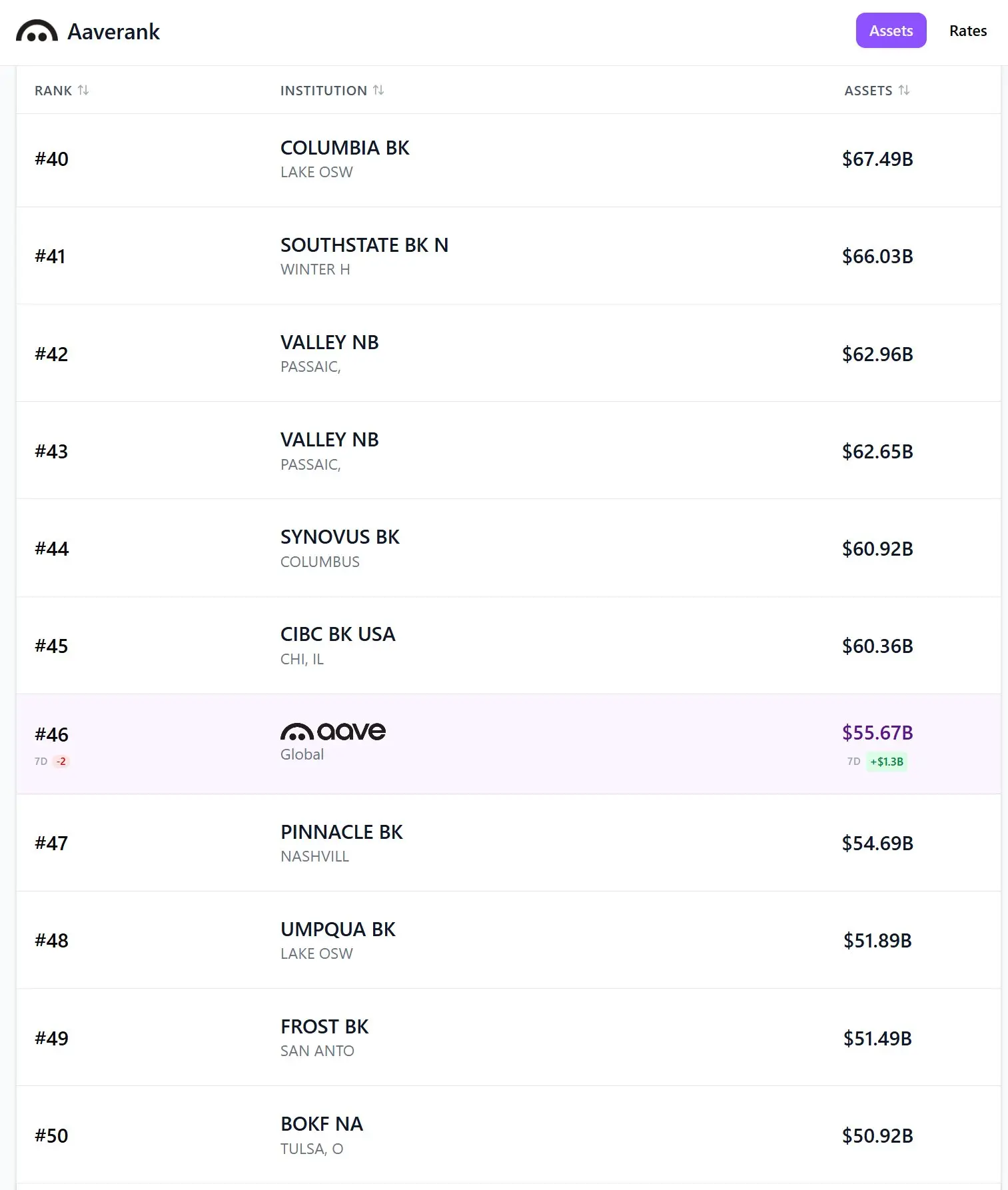Click the +$1.3B seven-day assets badge
Image resolution: width=1008 pixels, height=1190 pixels.
pos(886,762)
